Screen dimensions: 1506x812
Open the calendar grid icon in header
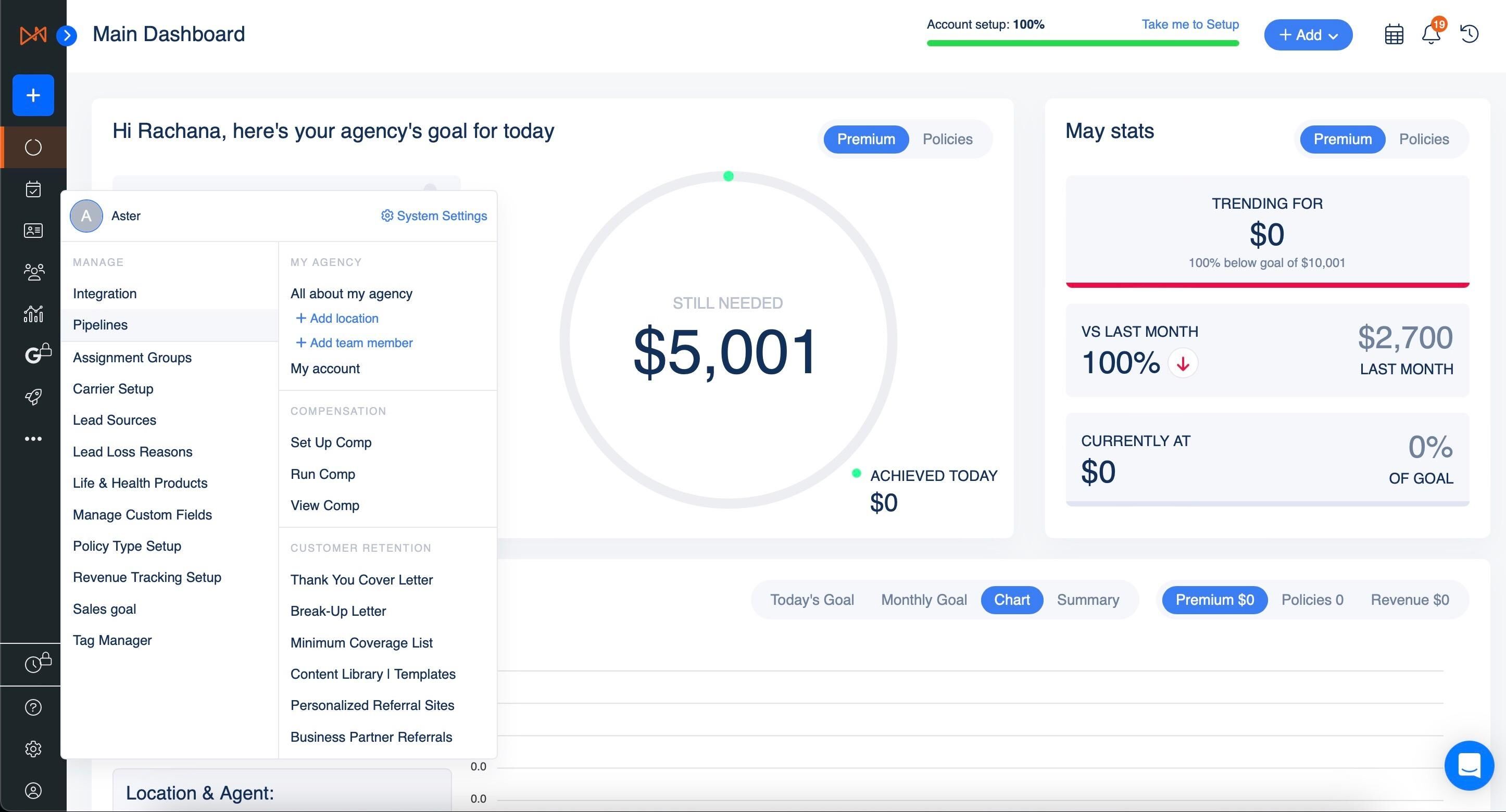1394,34
